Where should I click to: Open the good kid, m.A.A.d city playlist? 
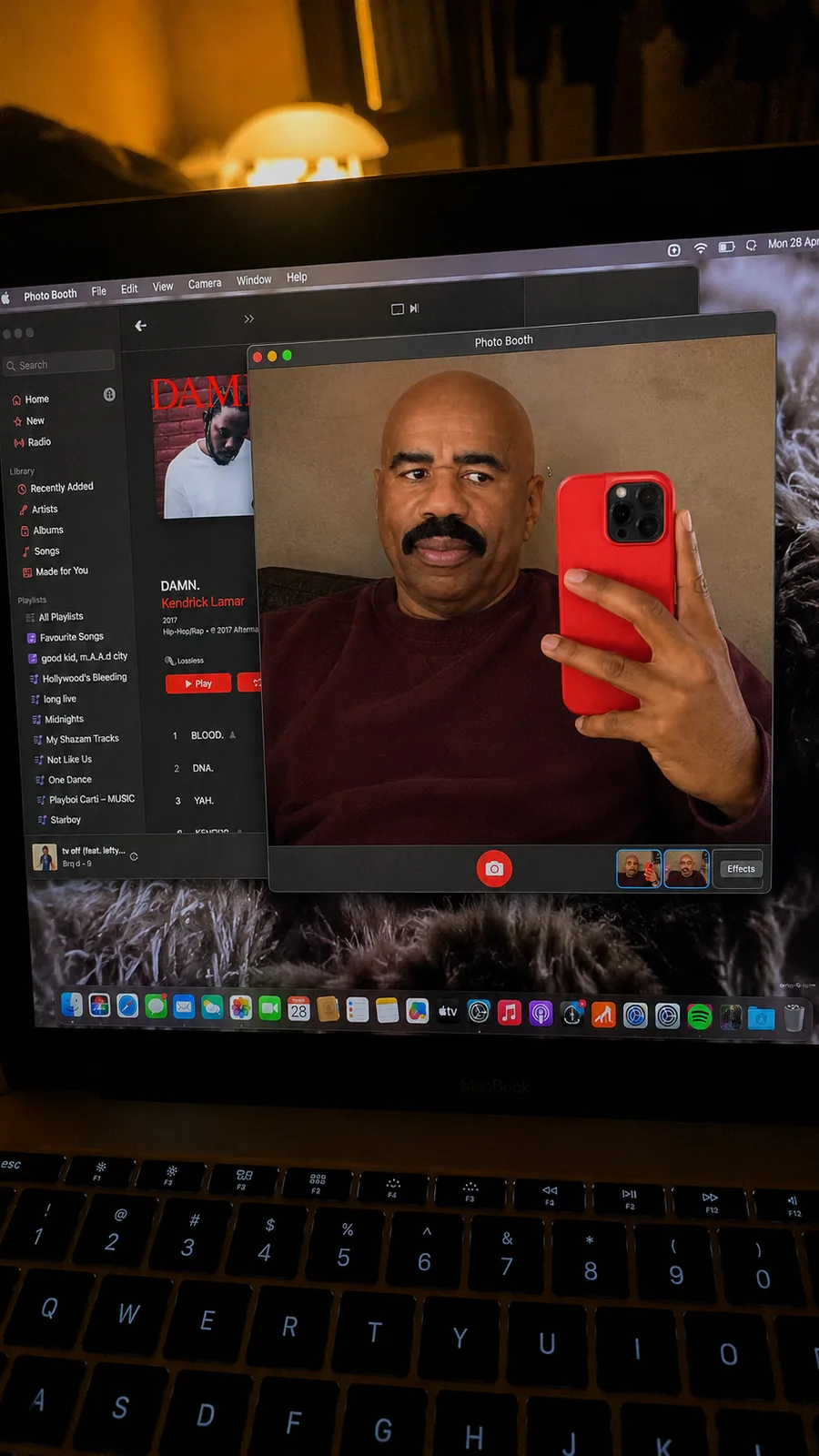pos(77,657)
